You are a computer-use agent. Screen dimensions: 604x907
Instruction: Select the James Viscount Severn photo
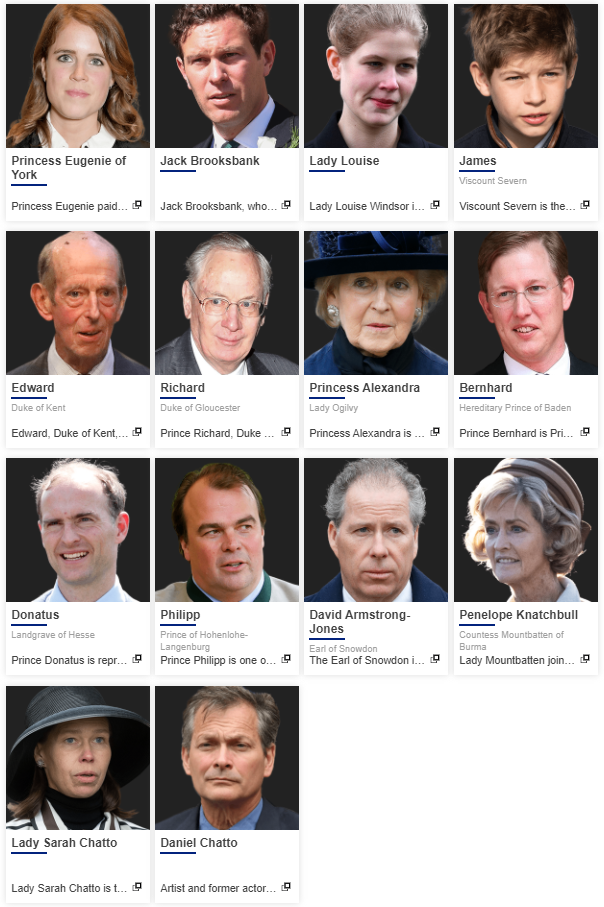click(x=526, y=76)
